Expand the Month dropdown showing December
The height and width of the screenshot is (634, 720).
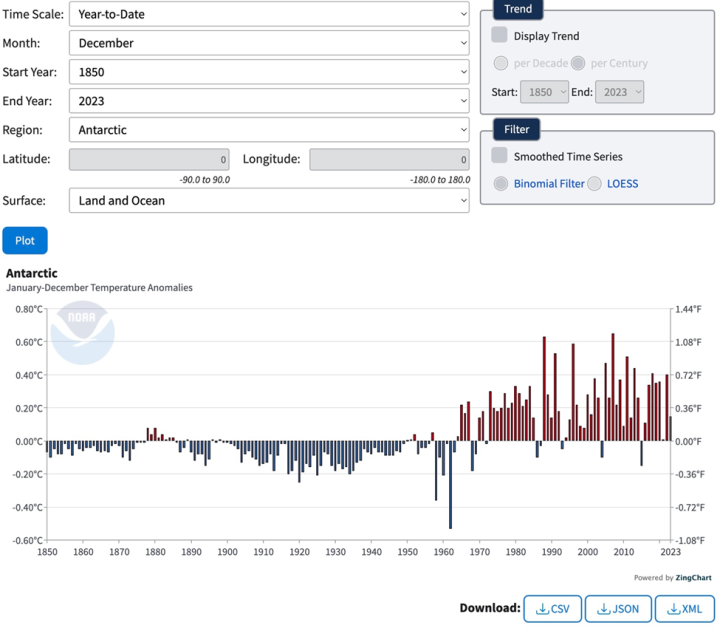269,43
